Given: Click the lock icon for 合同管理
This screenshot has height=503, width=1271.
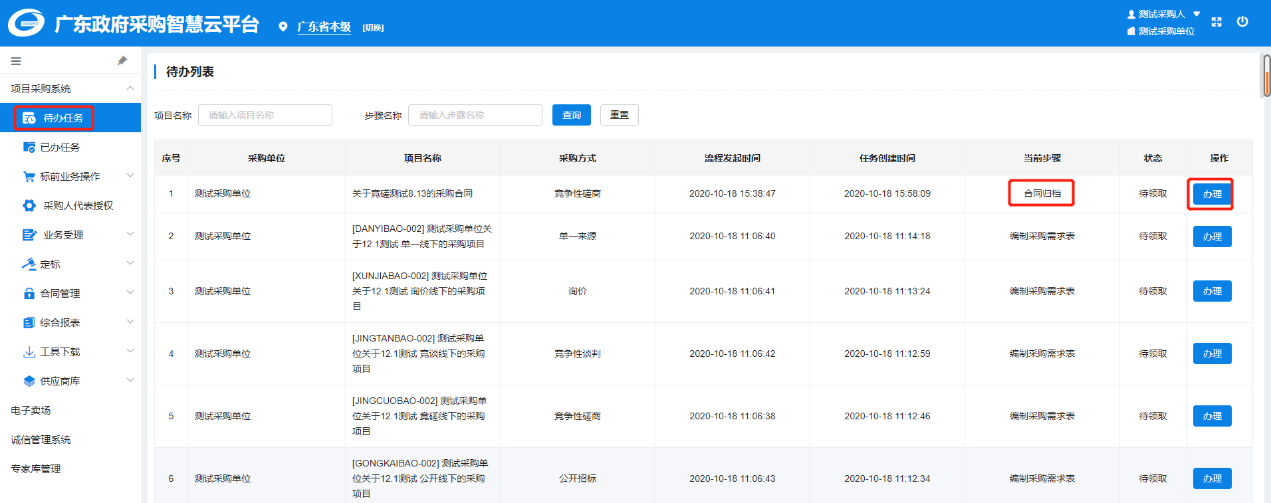Looking at the screenshot, I should 30,294.
